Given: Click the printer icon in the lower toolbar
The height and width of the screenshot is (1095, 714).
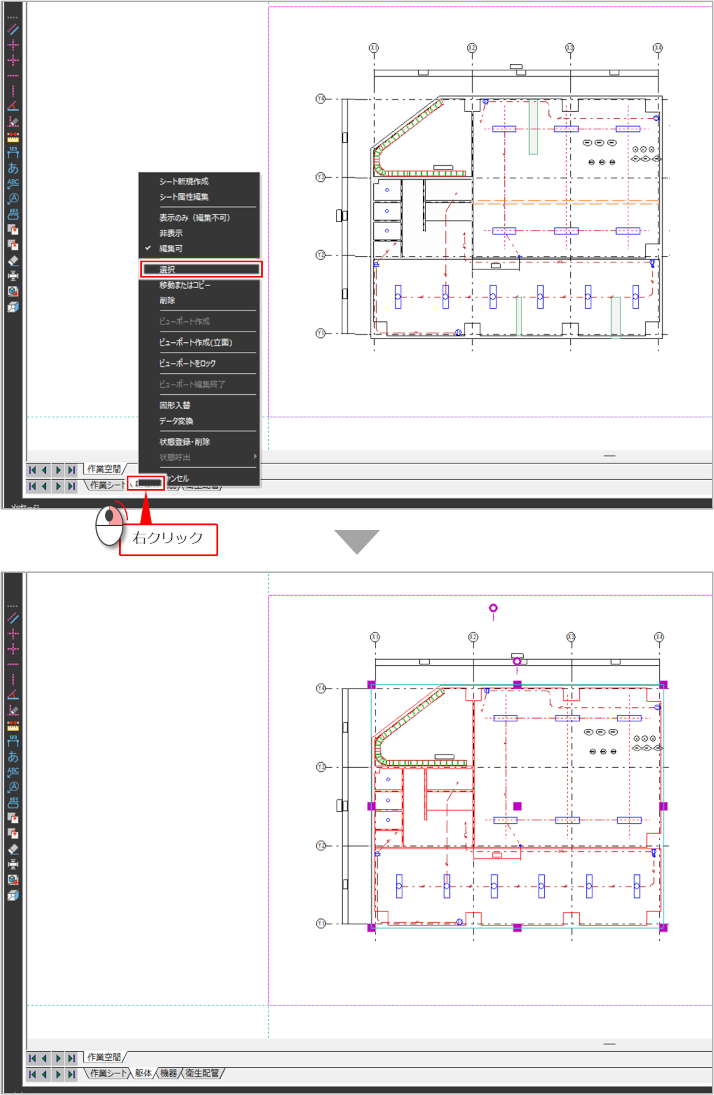Looking at the screenshot, I should 14,864.
